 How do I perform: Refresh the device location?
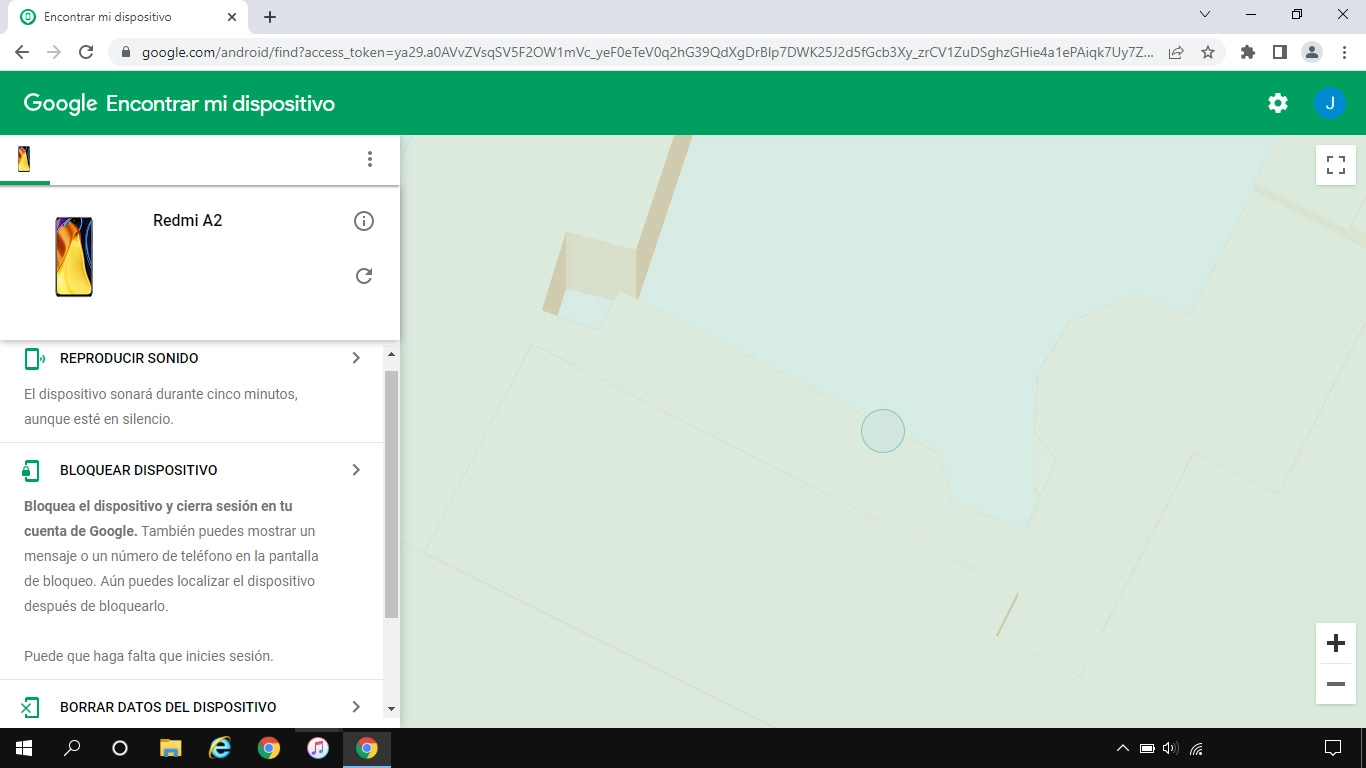[364, 275]
